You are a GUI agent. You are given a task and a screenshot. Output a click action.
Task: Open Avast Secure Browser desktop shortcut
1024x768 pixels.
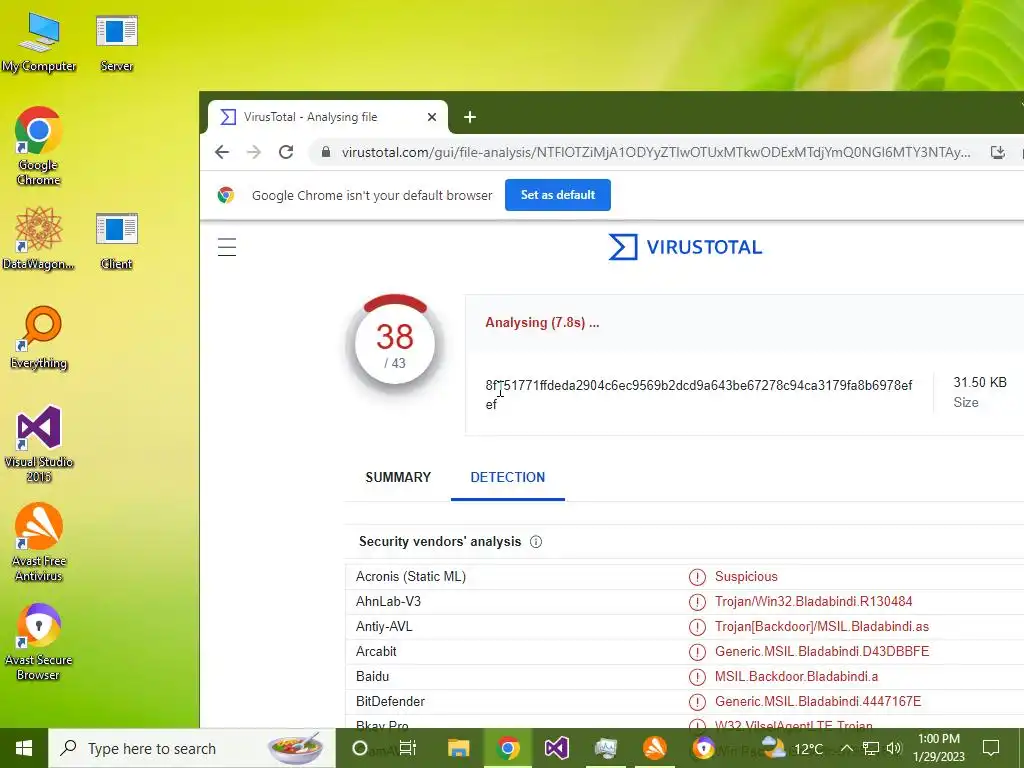click(x=39, y=641)
